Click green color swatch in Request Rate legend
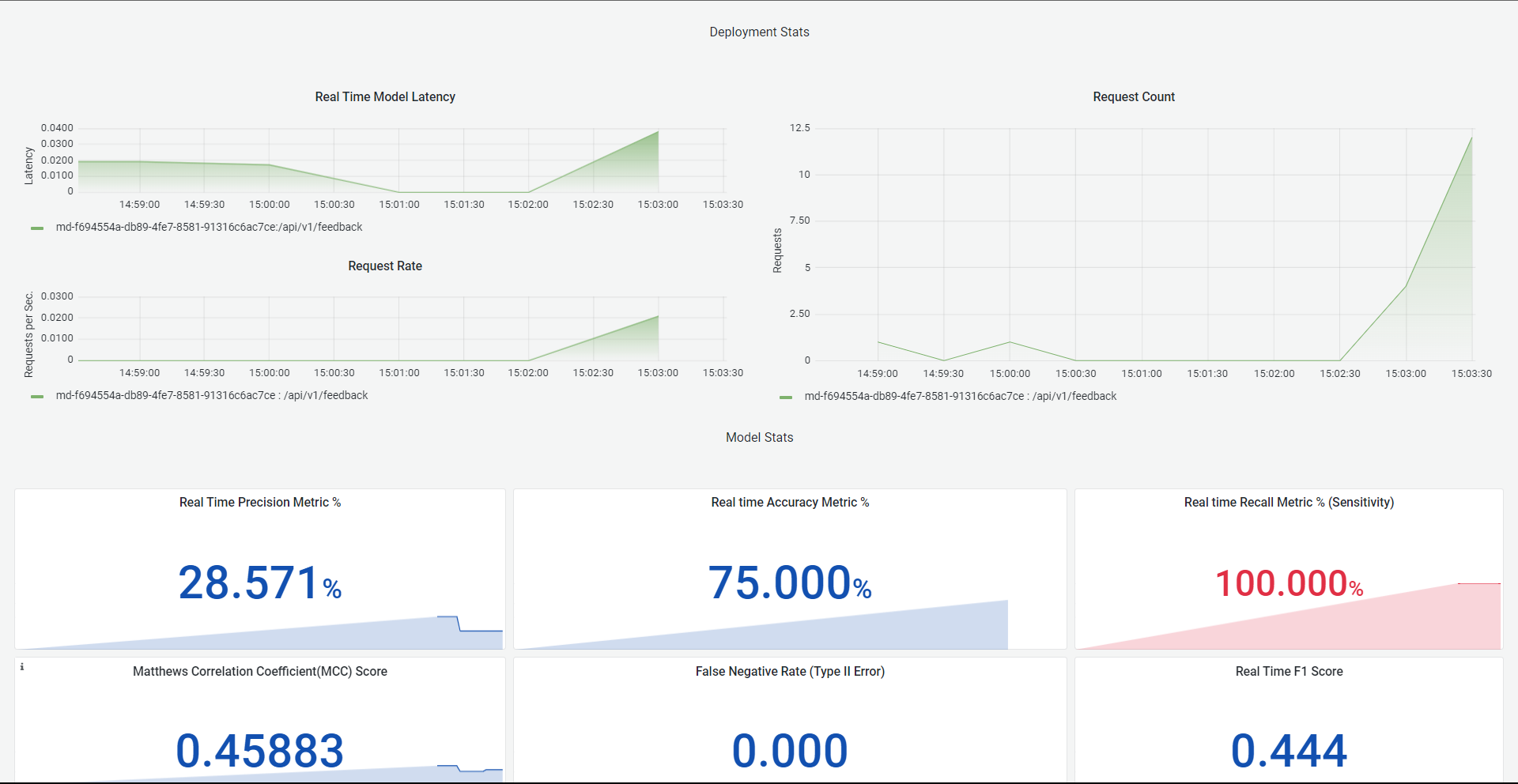This screenshot has width=1518, height=784. click(37, 396)
